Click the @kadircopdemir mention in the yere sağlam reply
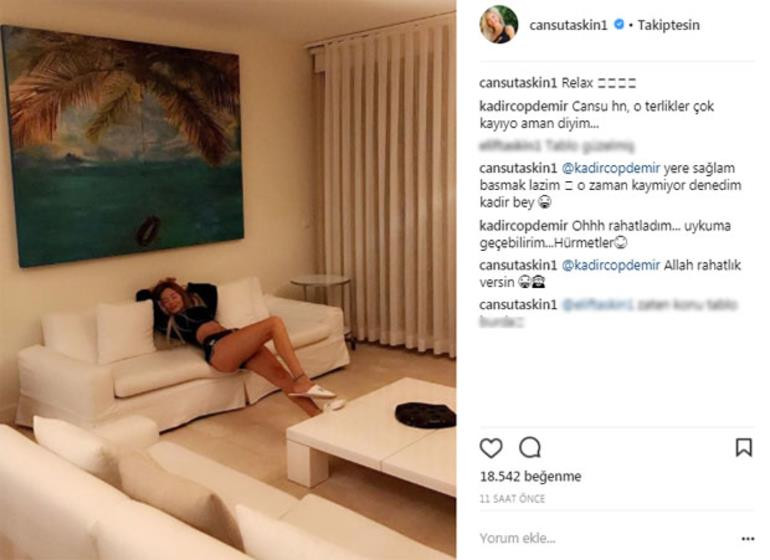 pyautogui.click(x=610, y=168)
